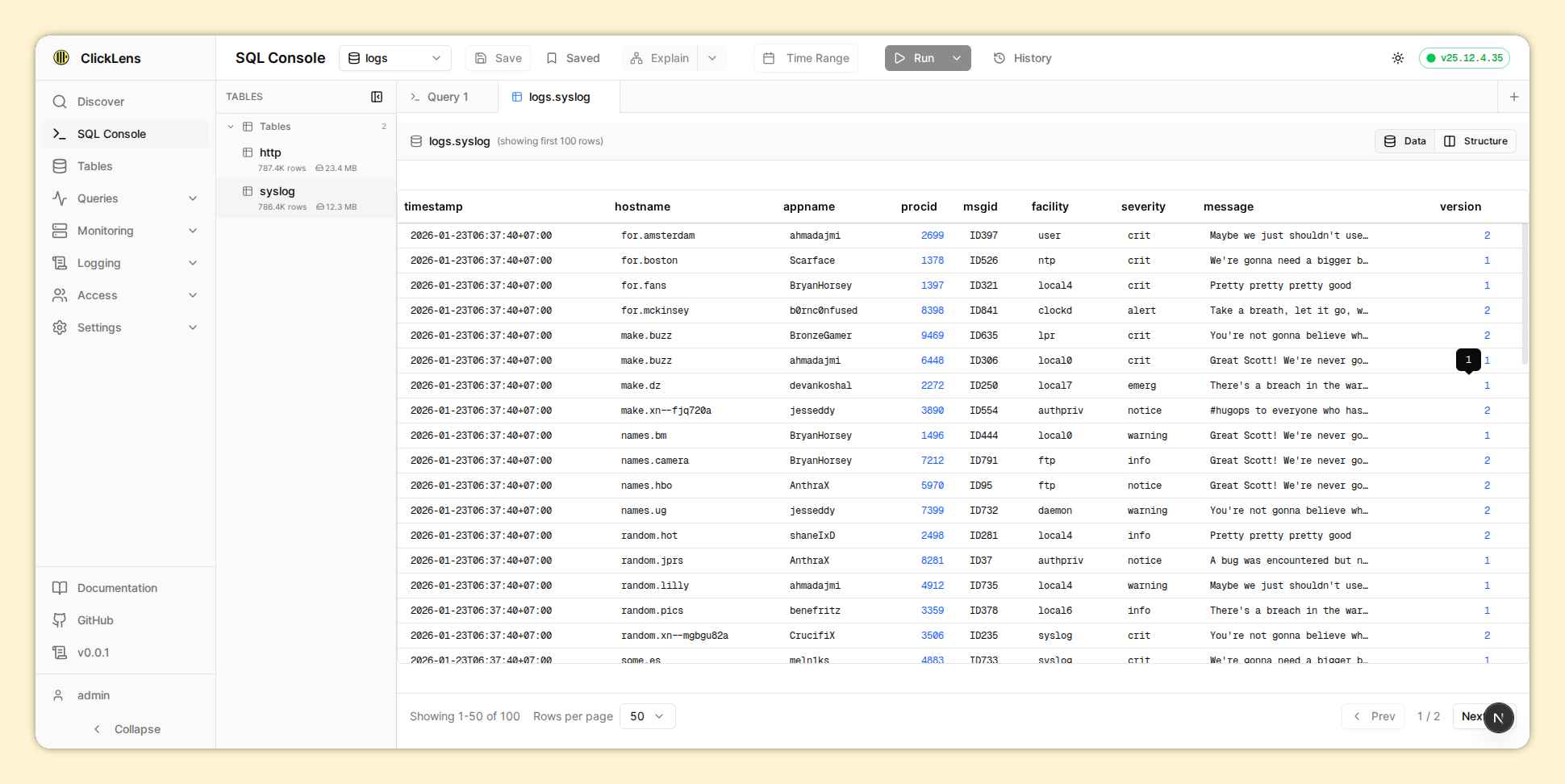Open rows per page dropdown
Image resolution: width=1565 pixels, height=784 pixels.
647,716
